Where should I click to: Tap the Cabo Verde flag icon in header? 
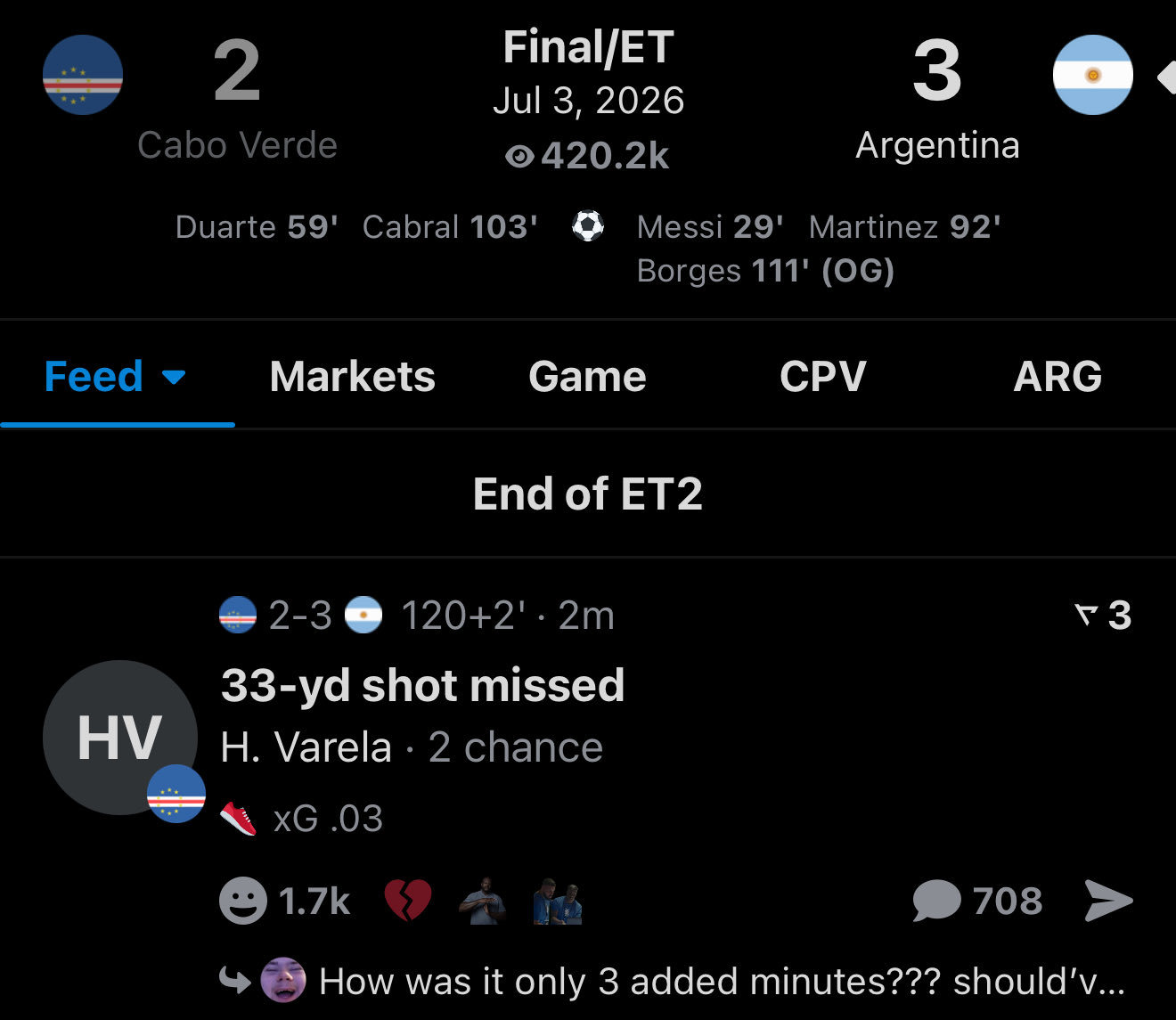click(x=83, y=75)
